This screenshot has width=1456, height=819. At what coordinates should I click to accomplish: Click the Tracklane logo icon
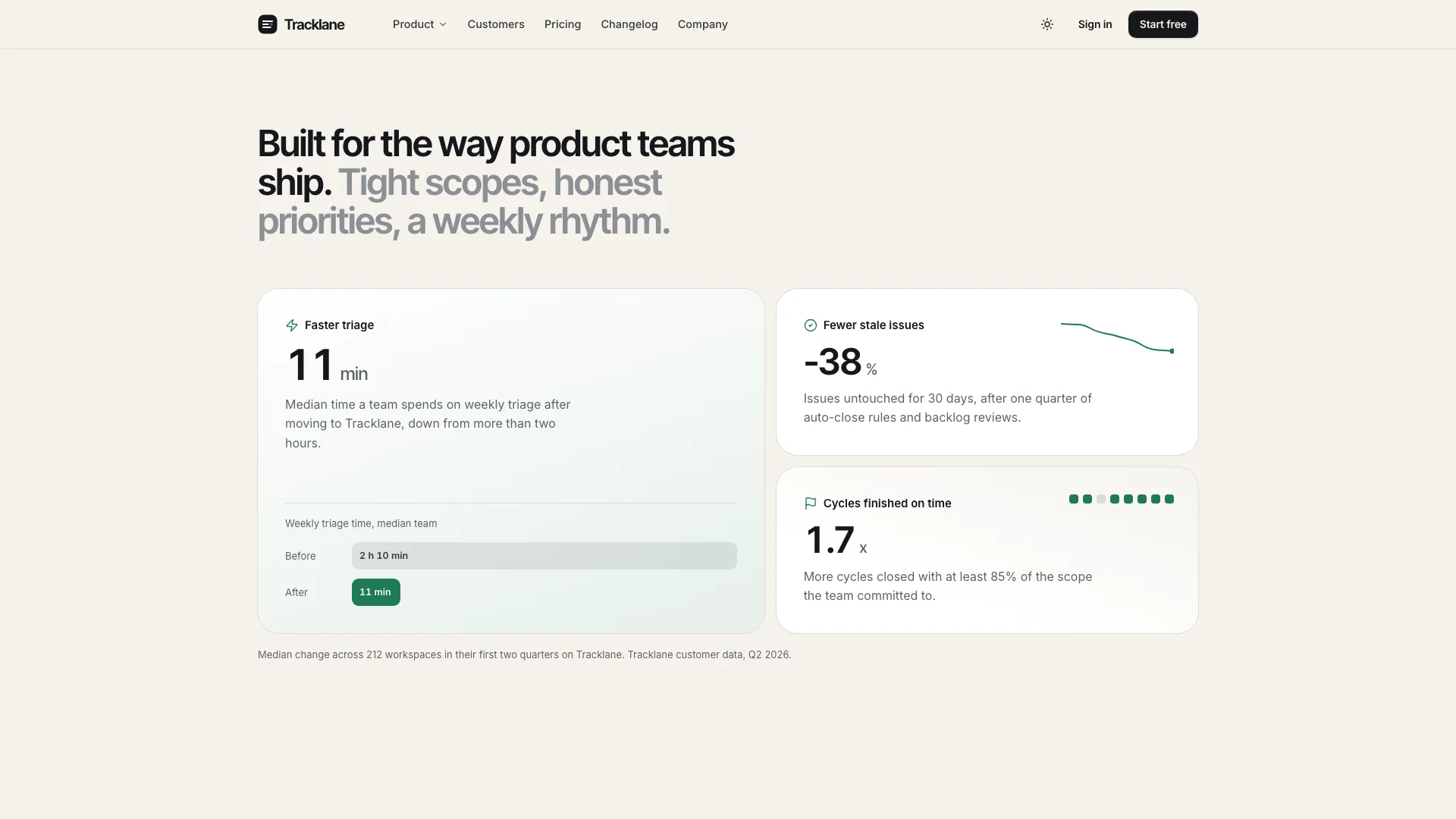click(267, 24)
